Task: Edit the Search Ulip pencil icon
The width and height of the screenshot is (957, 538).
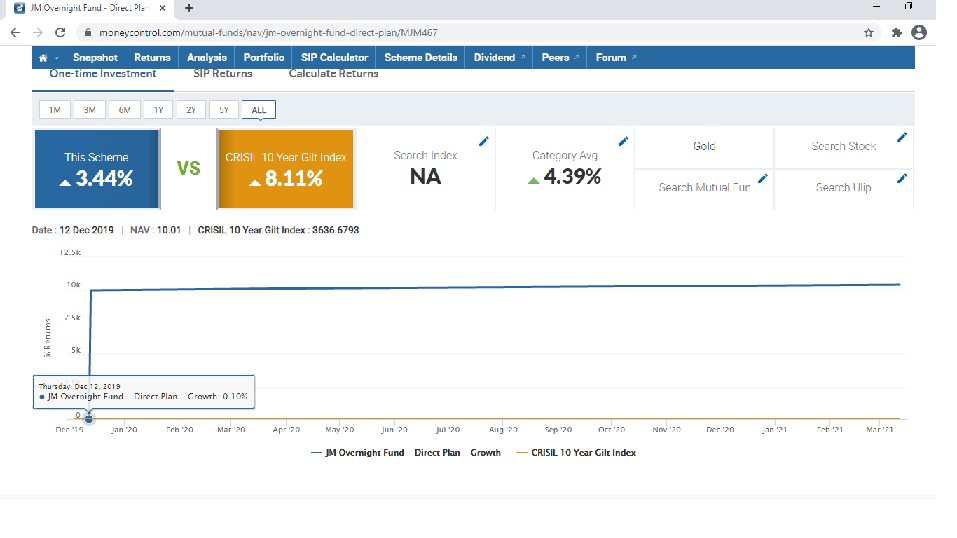Action: 901,178
